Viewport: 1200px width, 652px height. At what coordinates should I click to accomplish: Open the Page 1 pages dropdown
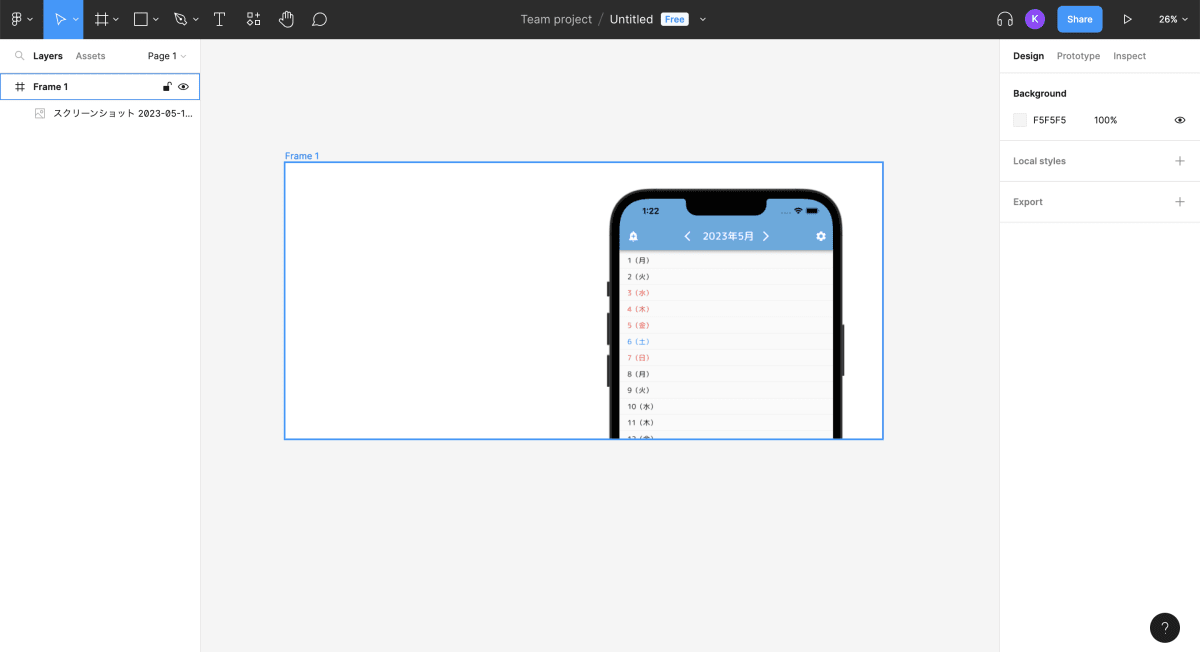point(167,56)
